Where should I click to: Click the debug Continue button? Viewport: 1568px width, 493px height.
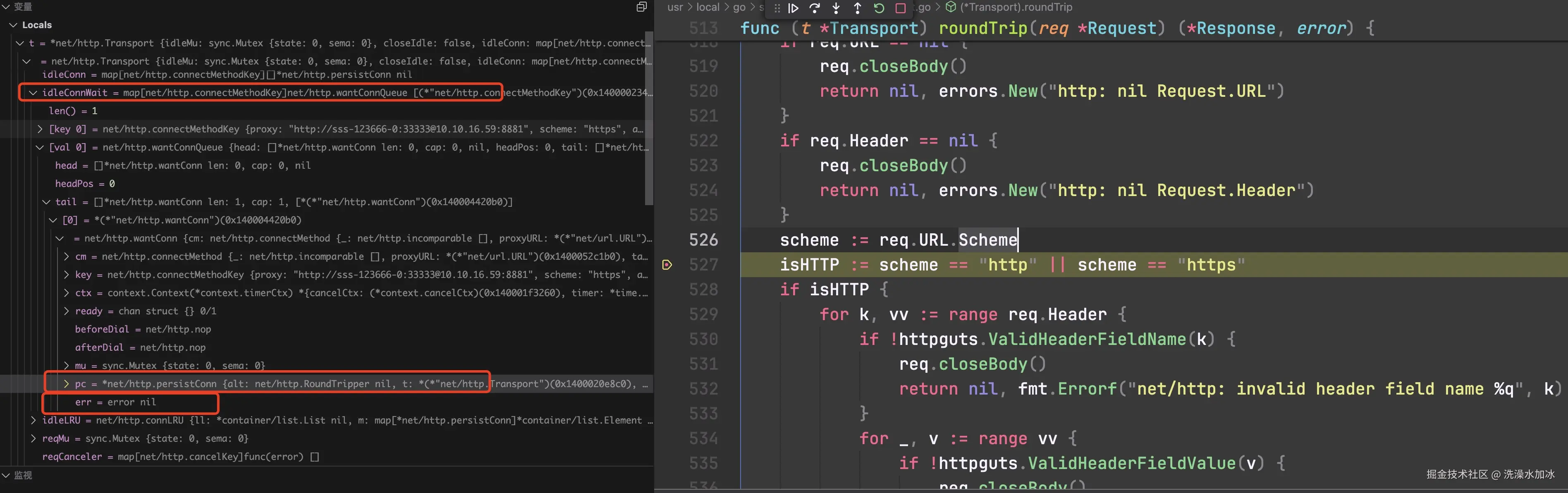tap(793, 8)
